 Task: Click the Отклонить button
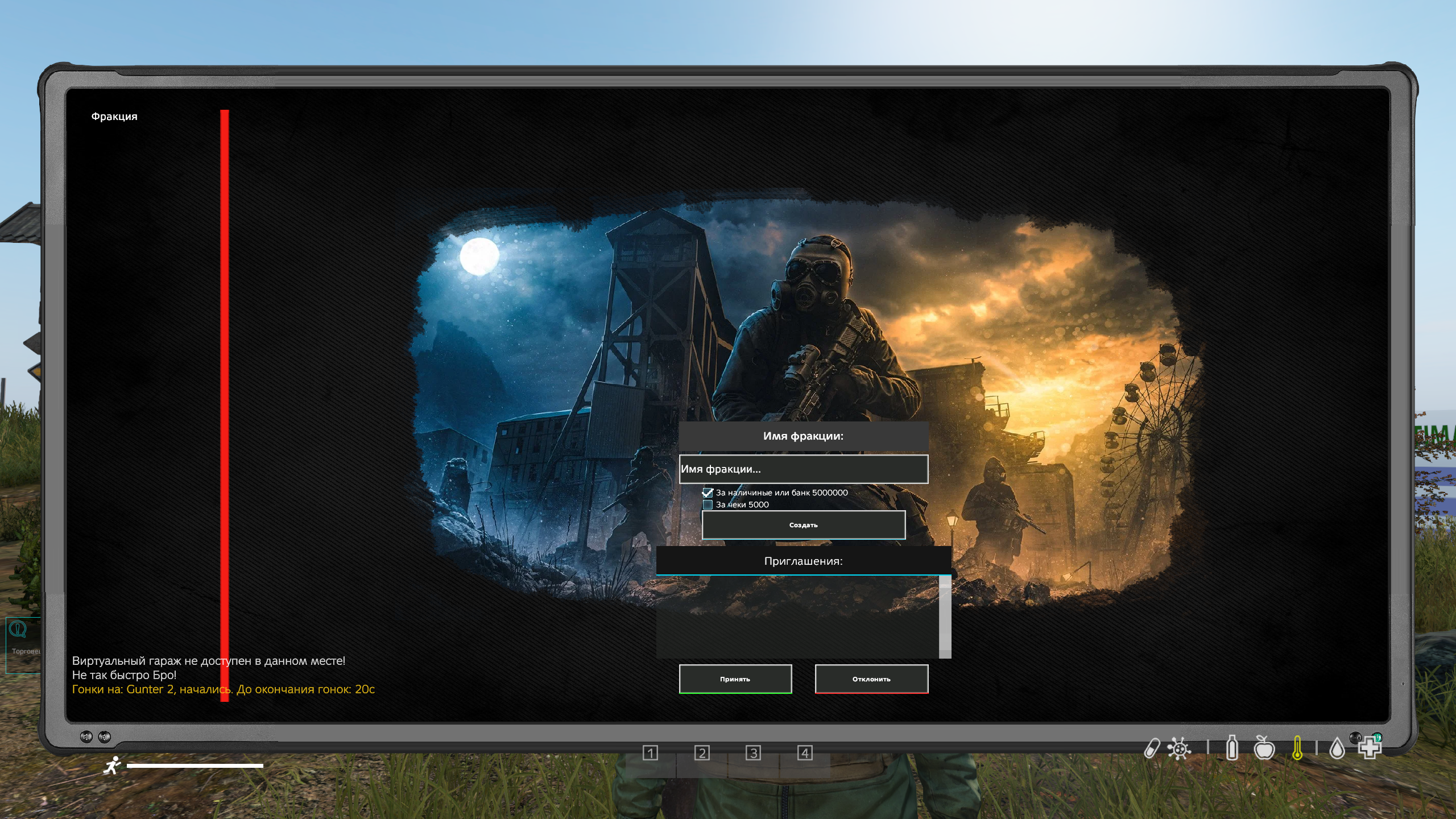[x=871, y=679]
